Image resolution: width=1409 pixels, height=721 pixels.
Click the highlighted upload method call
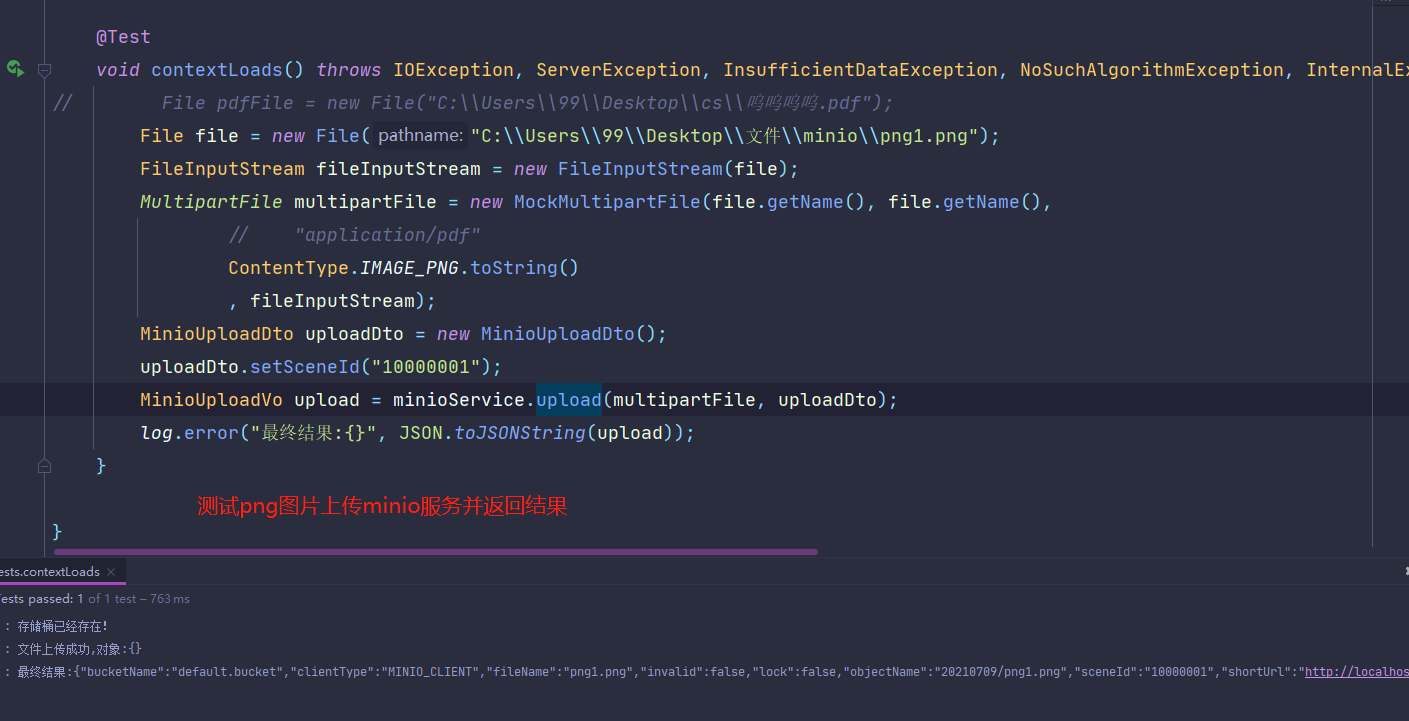pyautogui.click(x=569, y=400)
